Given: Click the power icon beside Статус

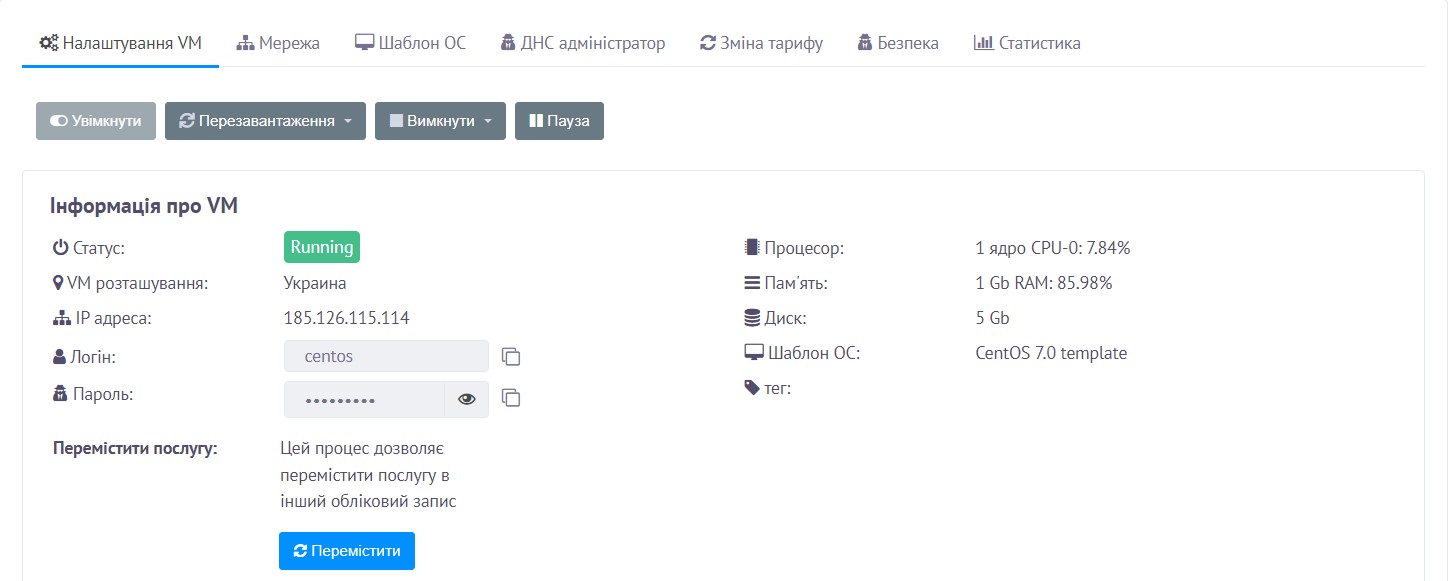Looking at the screenshot, I should (x=60, y=247).
